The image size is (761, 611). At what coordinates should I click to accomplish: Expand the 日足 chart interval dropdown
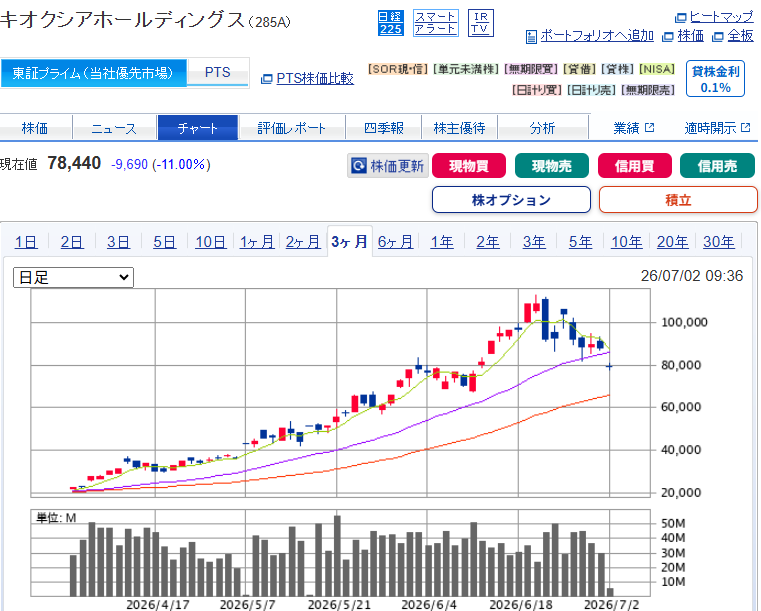(73, 278)
